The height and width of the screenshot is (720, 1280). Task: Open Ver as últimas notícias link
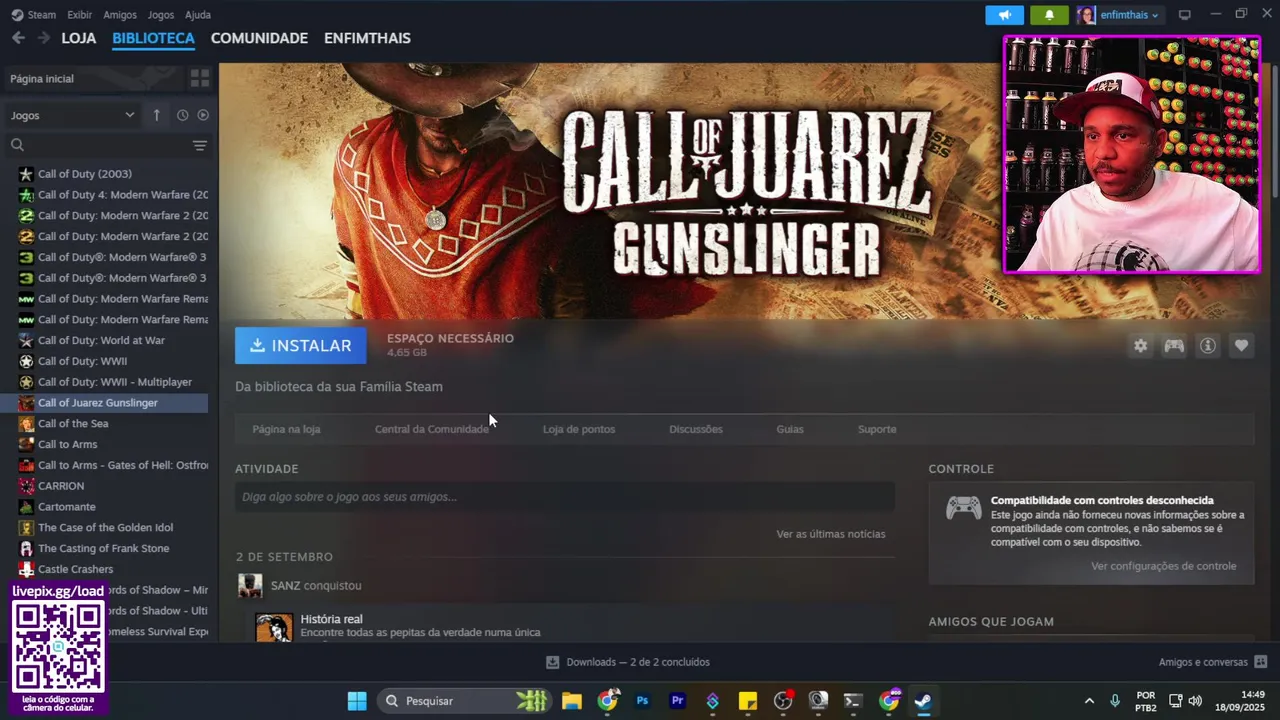coord(831,534)
